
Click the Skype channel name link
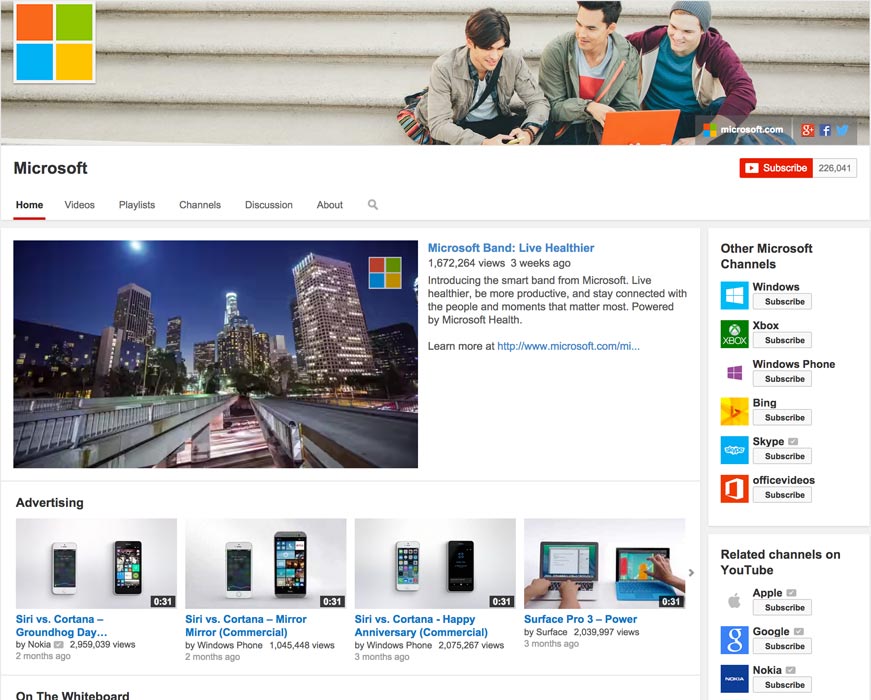(x=768, y=441)
